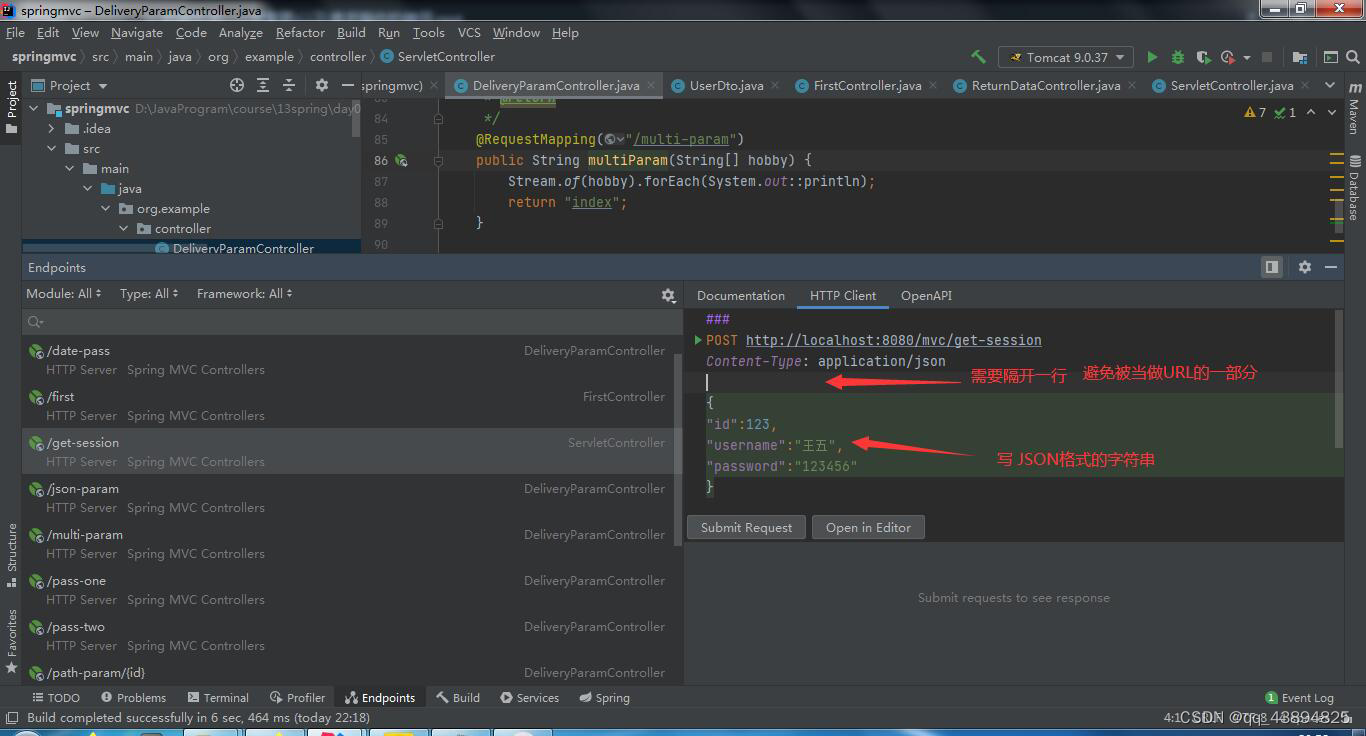Select the /multi-param endpoint in the list
This screenshot has width=1366, height=736.
pos(84,535)
